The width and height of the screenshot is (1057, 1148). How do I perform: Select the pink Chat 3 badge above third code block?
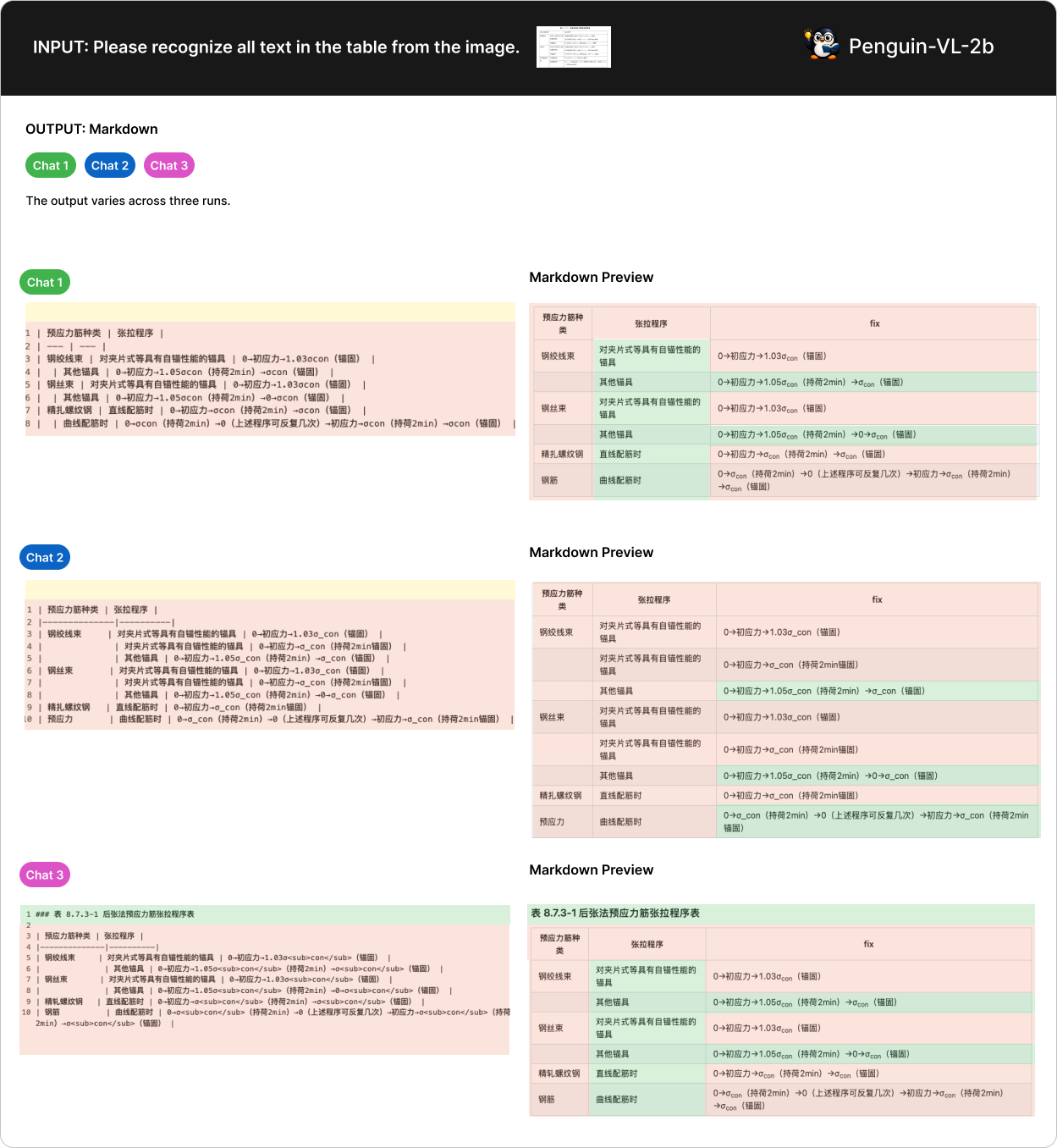[45, 875]
